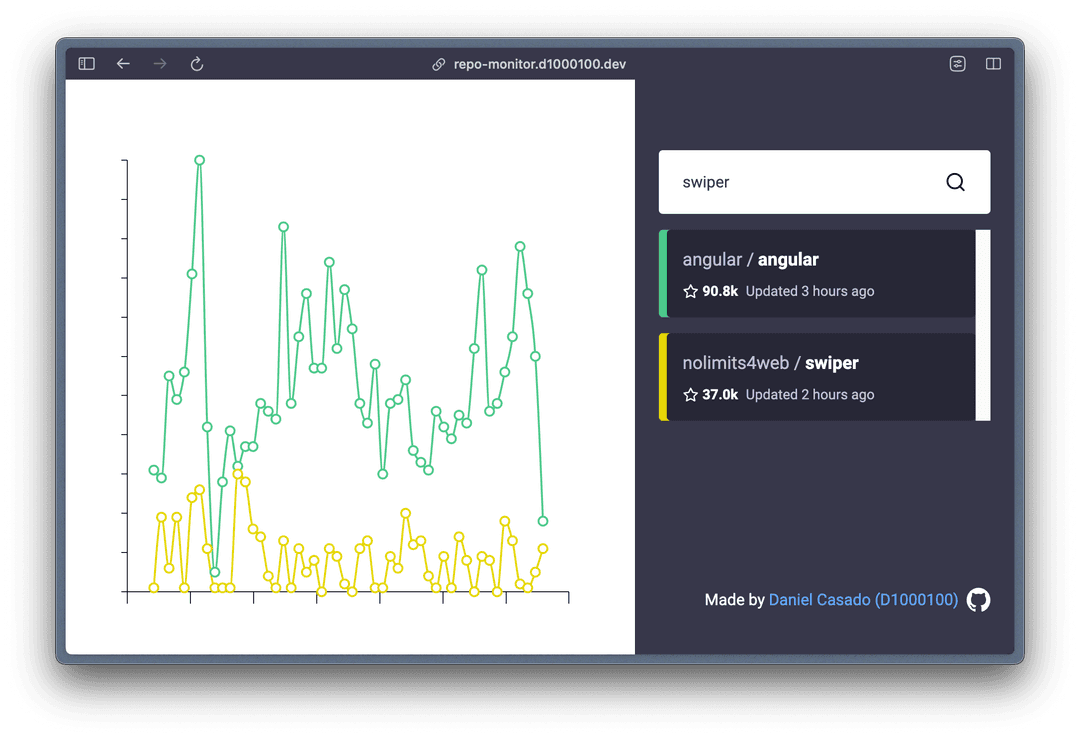The image size is (1080, 738).
Task: Click the repository list scrollbar
Action: 983,325
